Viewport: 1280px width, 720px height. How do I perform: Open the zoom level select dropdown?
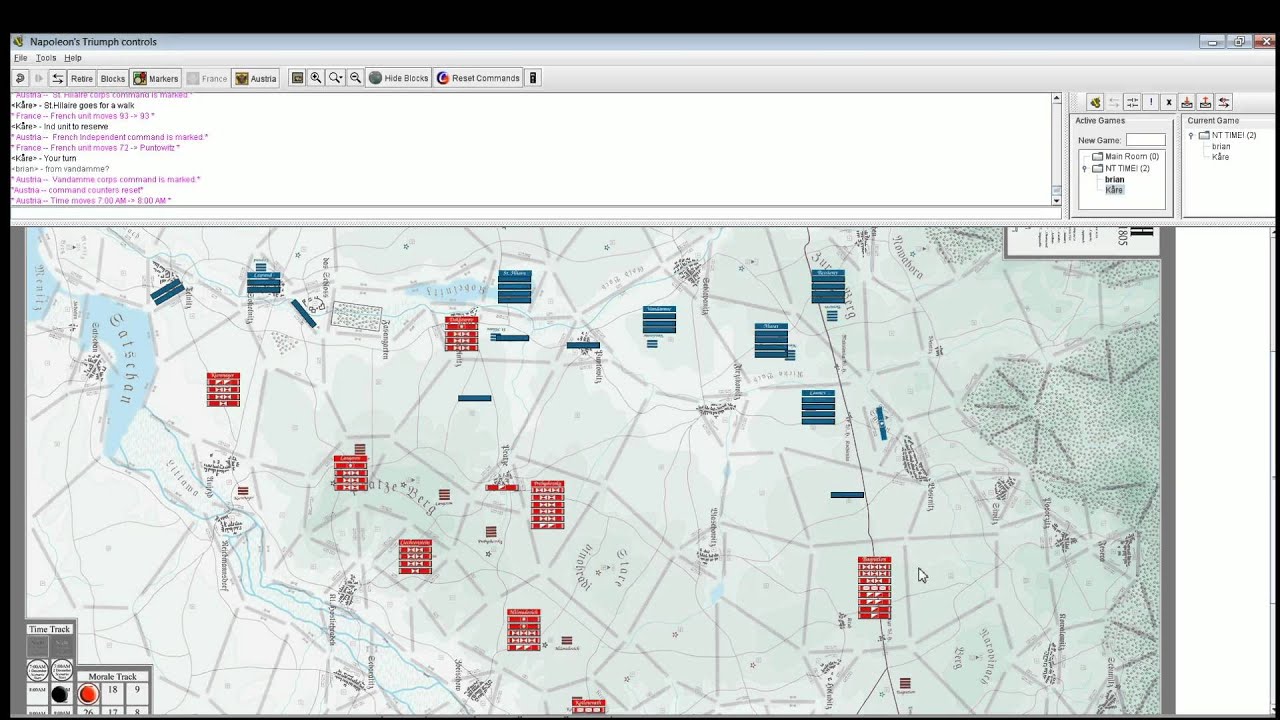(336, 78)
